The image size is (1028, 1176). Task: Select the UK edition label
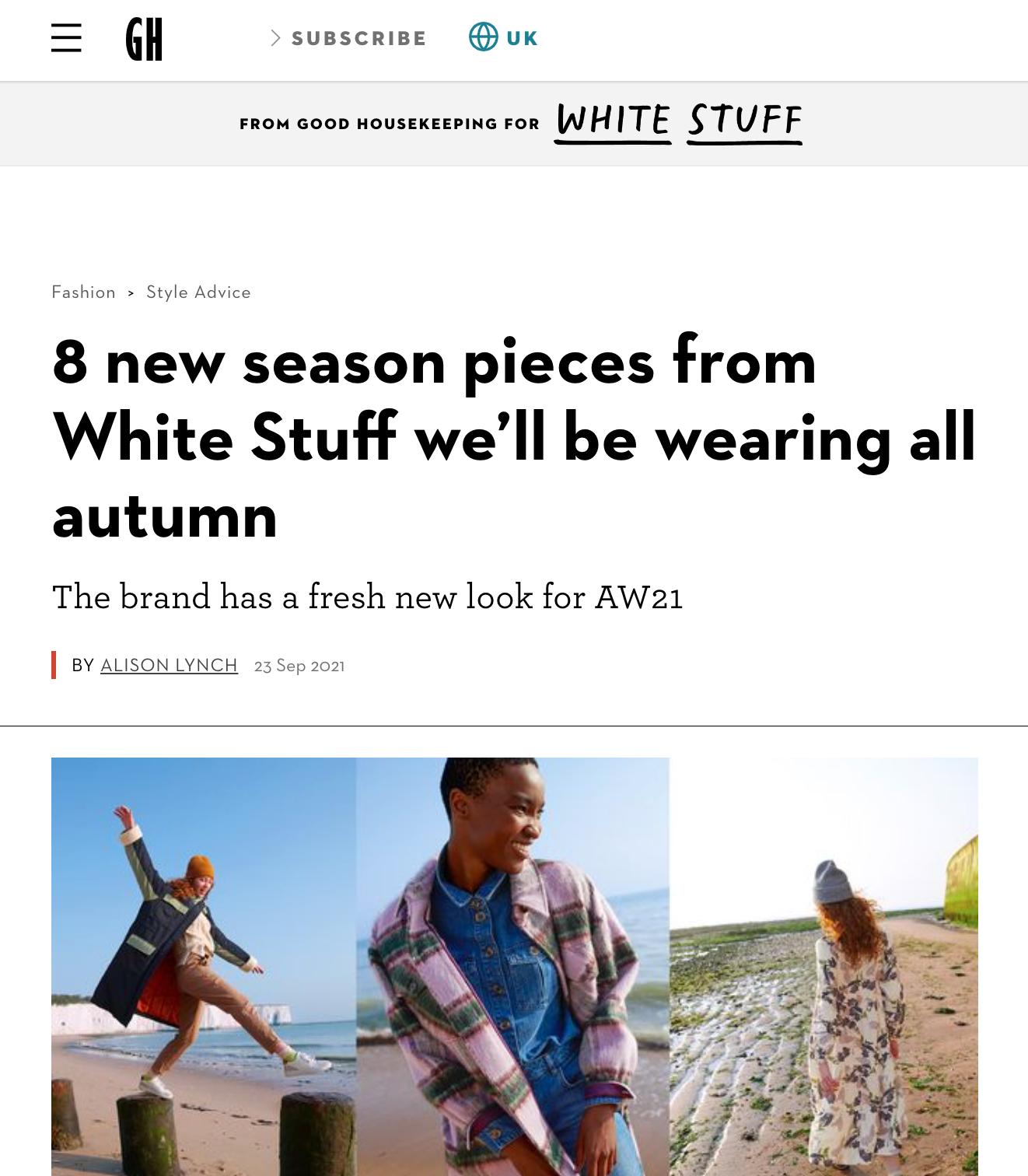[522, 38]
